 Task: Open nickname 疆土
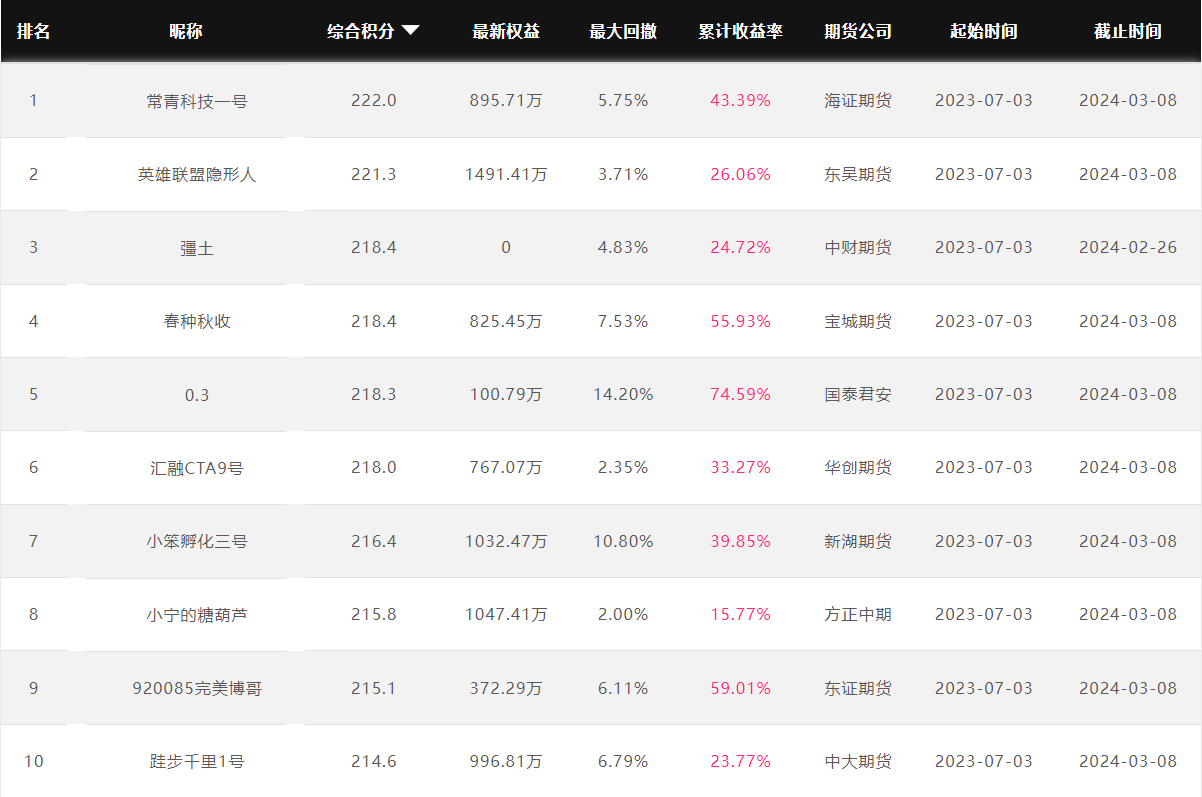(197, 248)
